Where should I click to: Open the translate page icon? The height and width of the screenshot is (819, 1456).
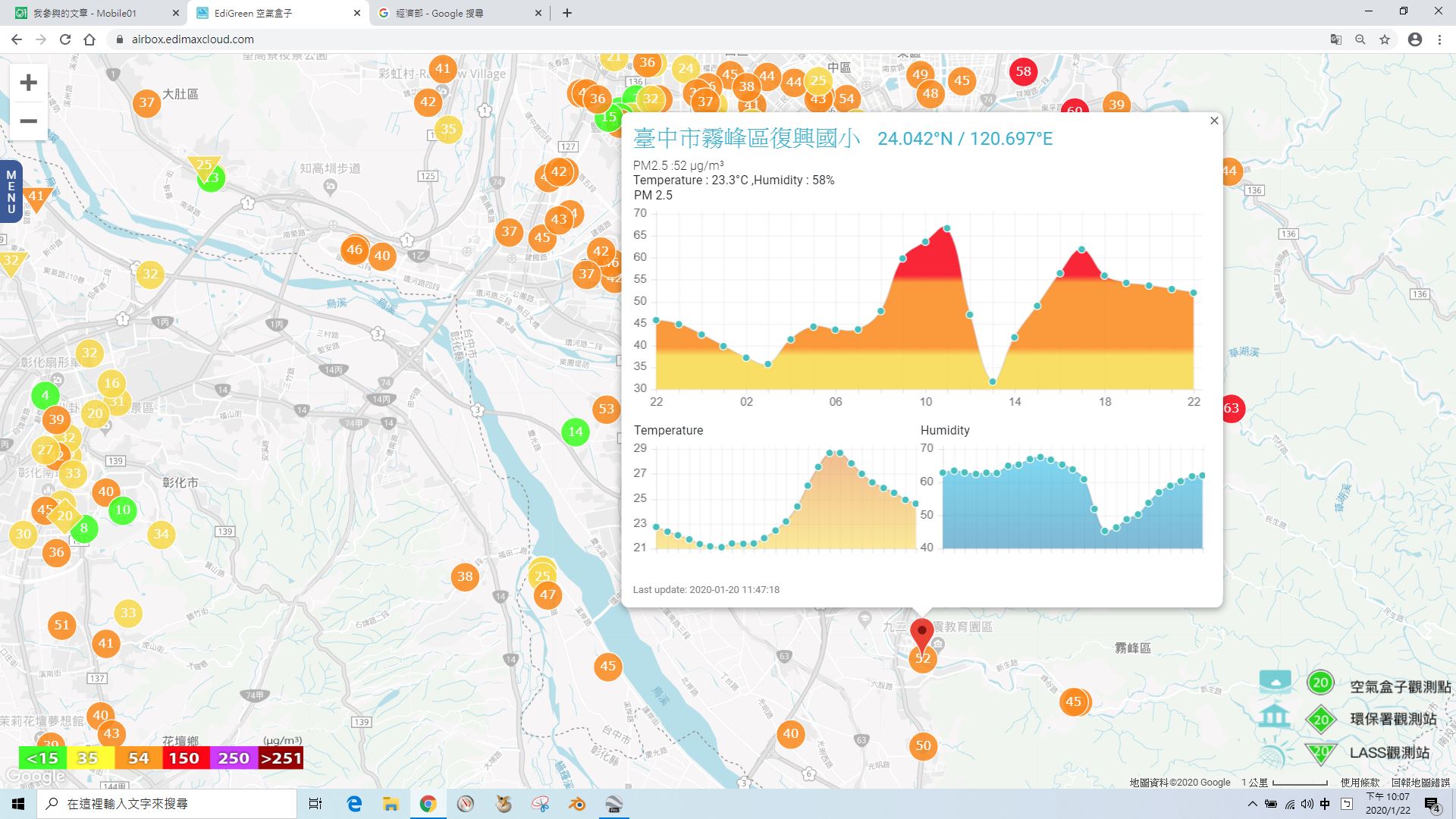[x=1336, y=39]
